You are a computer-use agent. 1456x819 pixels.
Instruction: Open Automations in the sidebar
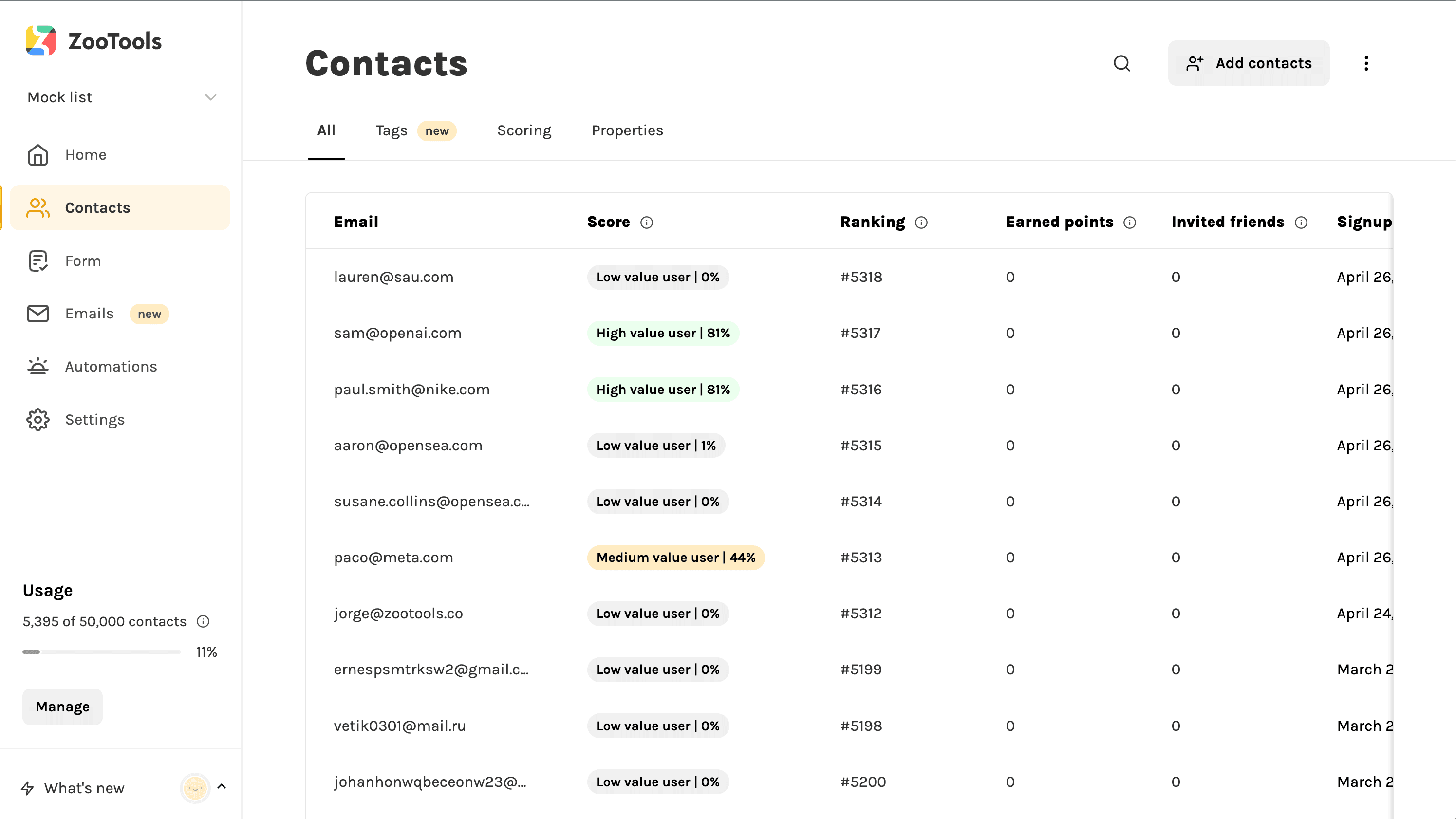click(120, 366)
